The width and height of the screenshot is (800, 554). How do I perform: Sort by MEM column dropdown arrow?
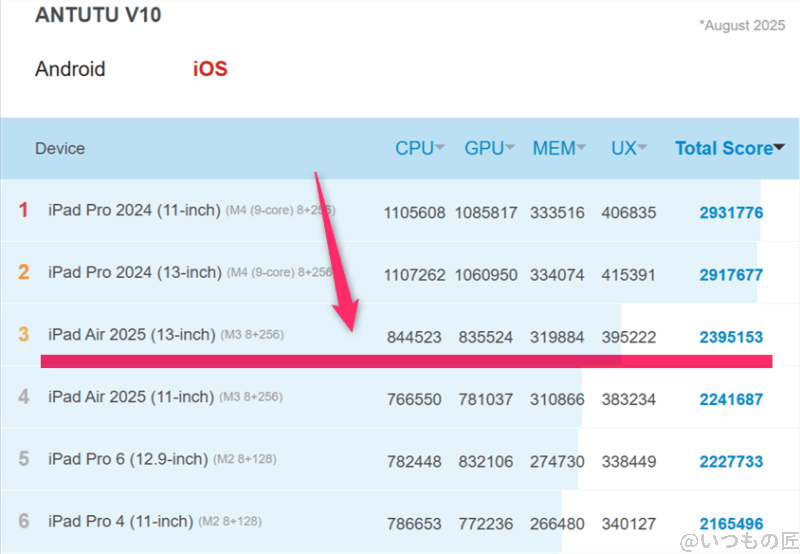click(x=582, y=148)
